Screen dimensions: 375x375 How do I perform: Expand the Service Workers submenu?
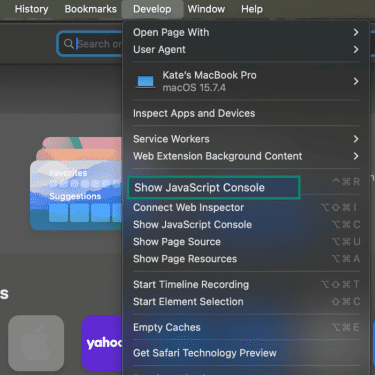coord(246,139)
